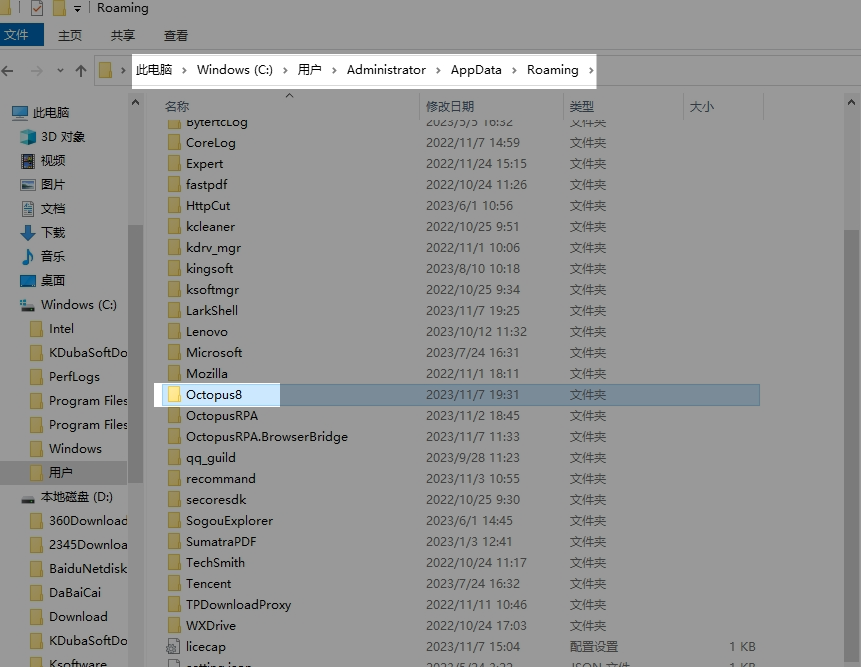Expand the chevron after Roaming in address bar
Viewport: 861px width, 667px height.
(x=591, y=70)
